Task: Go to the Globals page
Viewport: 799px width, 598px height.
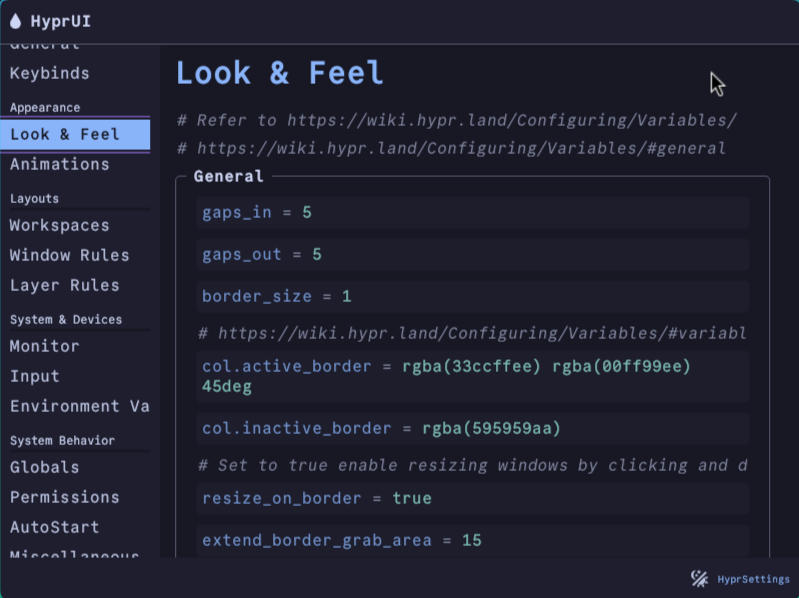Action: point(44,467)
